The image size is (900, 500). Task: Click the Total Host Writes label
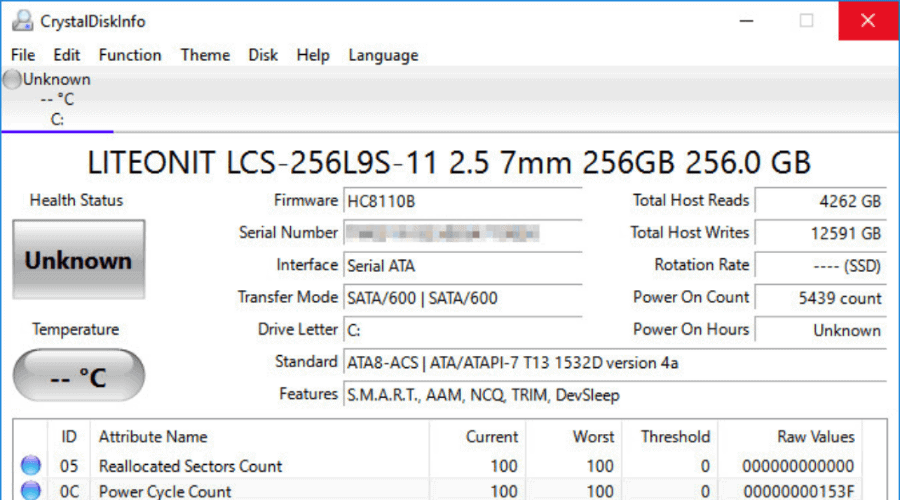coord(689,232)
